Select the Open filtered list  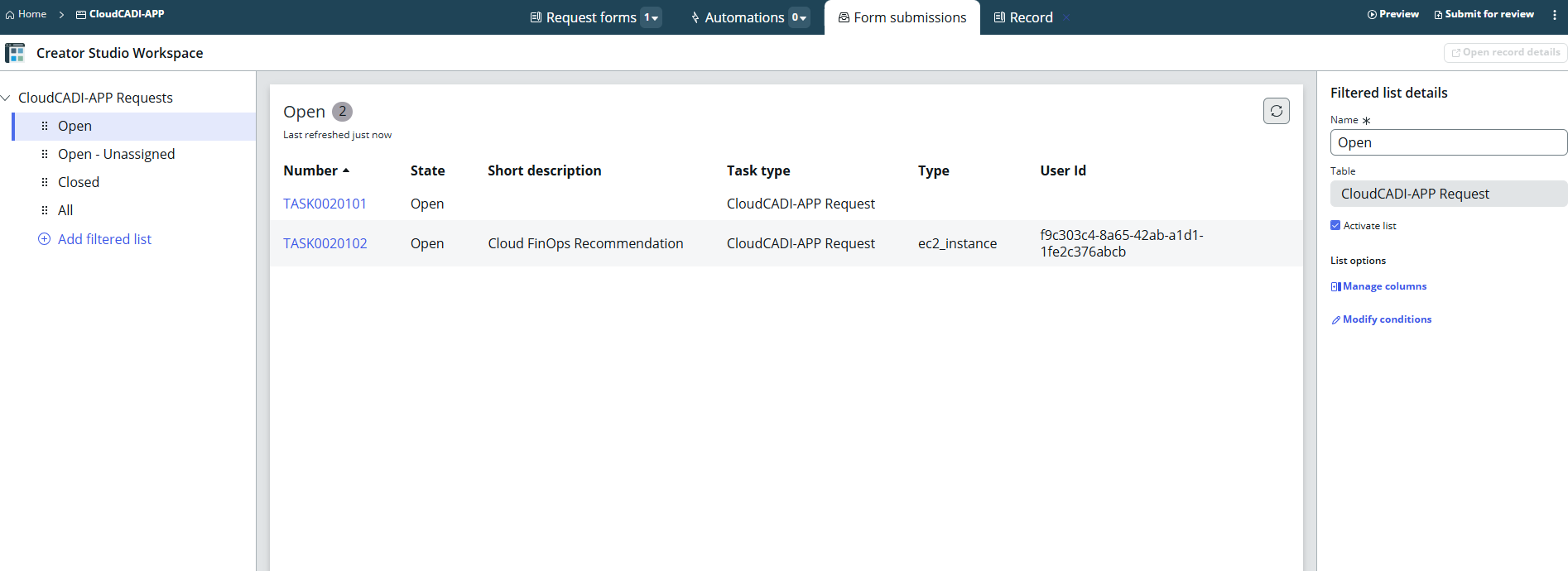pyautogui.click(x=135, y=126)
